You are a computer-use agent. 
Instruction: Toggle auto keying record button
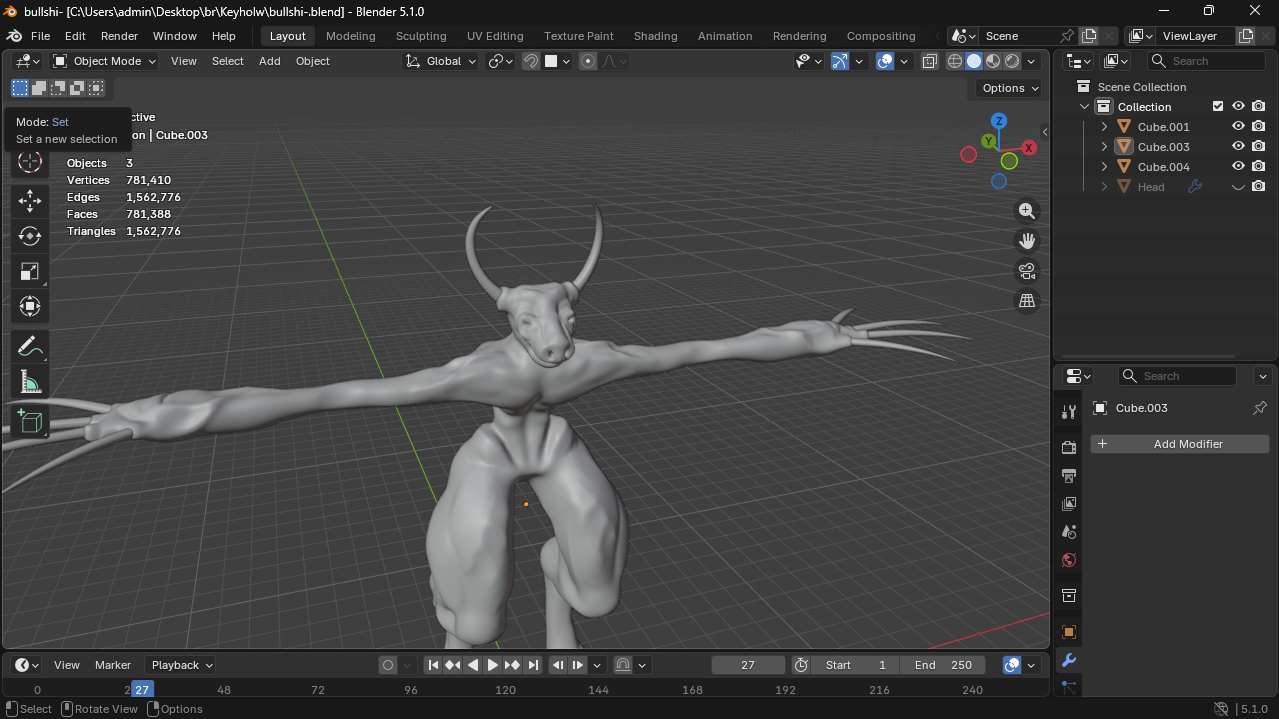point(388,665)
